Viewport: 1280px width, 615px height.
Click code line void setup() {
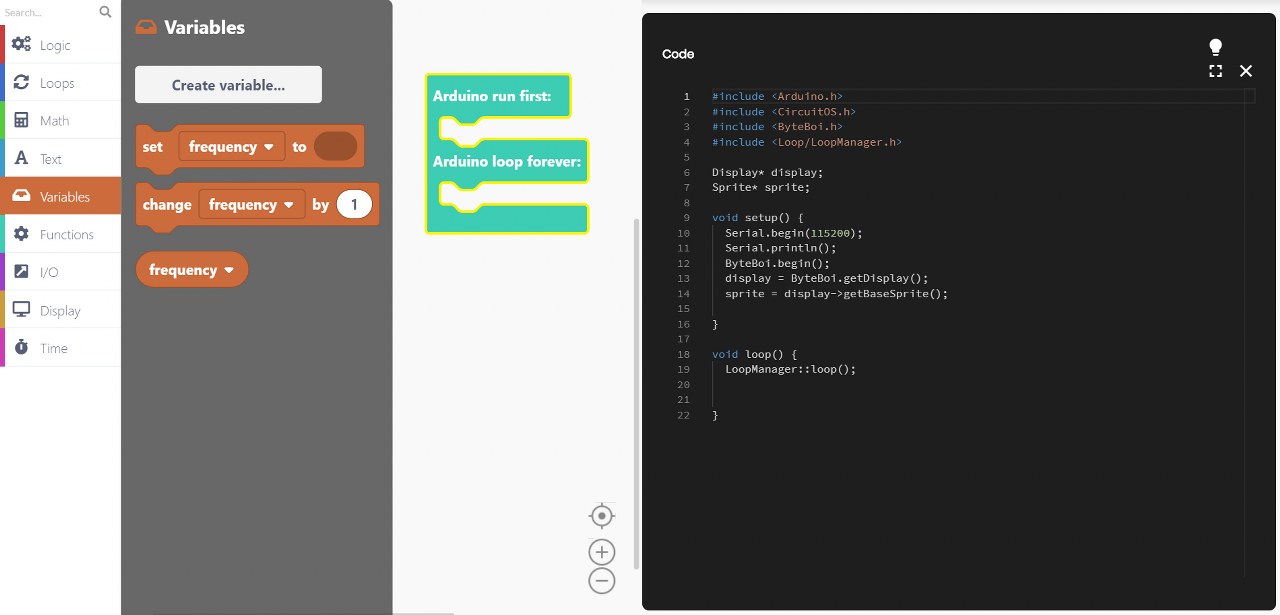coord(758,217)
